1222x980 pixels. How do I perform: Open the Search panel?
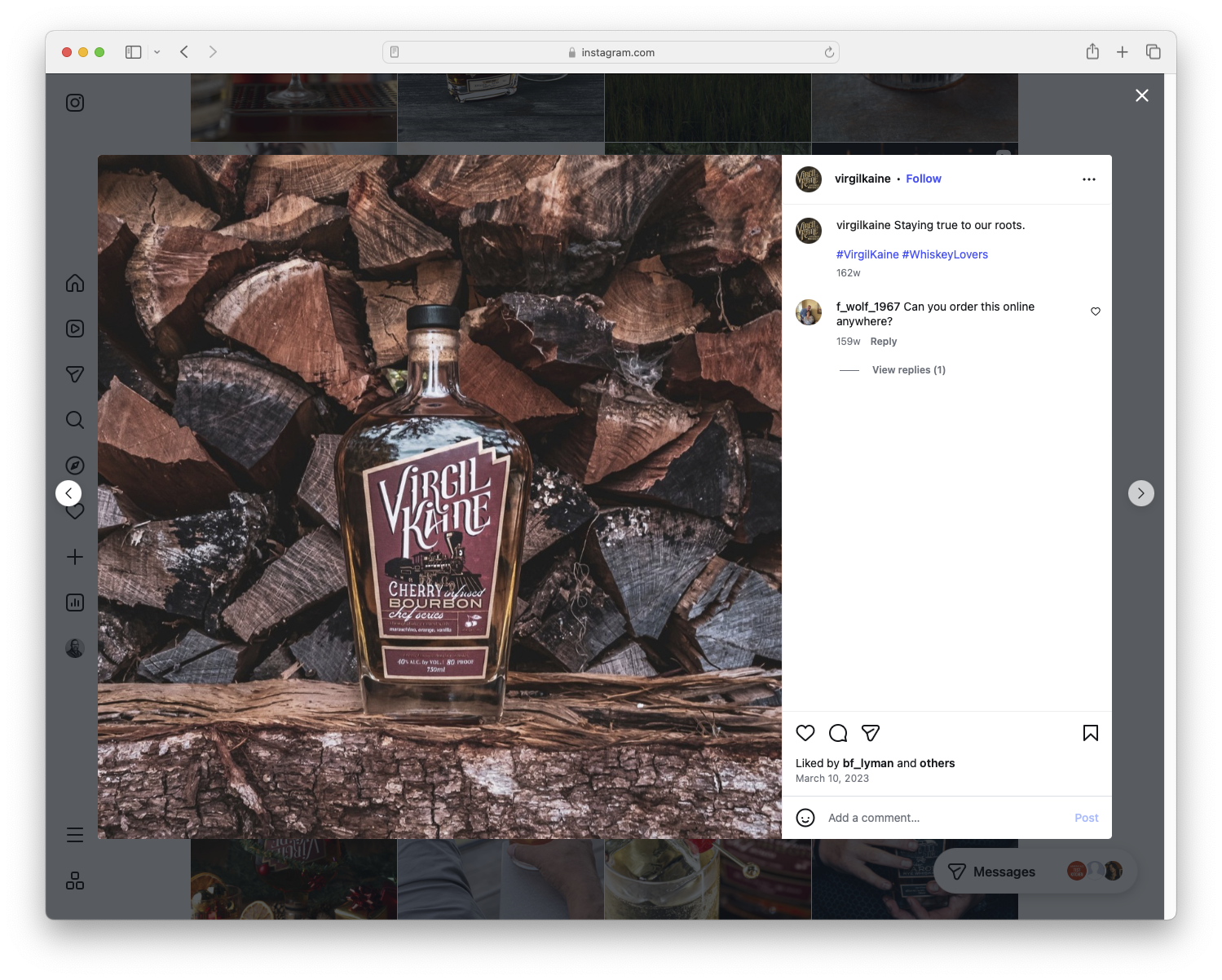(x=74, y=420)
